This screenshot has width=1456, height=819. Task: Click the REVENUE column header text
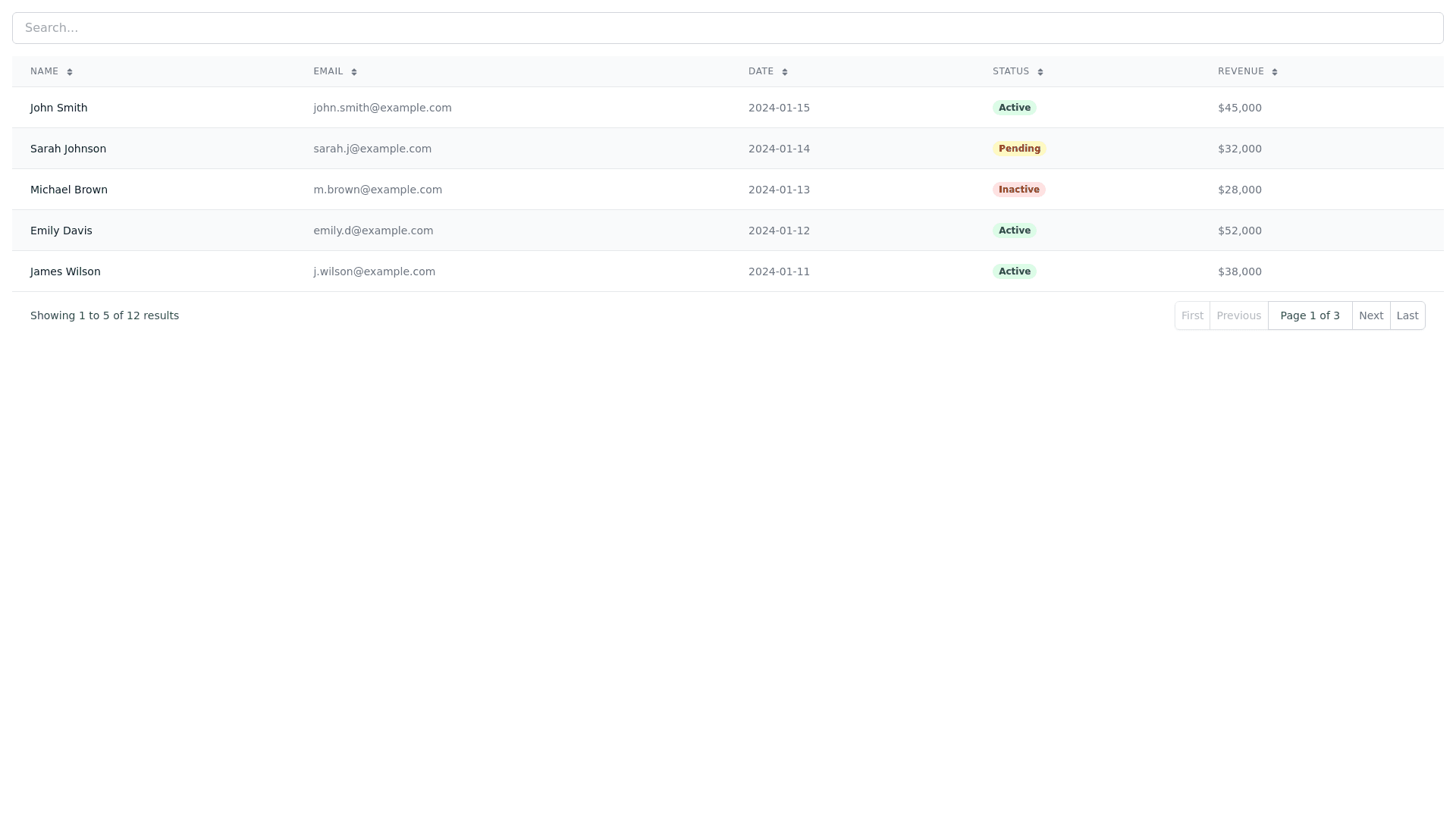pyautogui.click(x=1241, y=71)
